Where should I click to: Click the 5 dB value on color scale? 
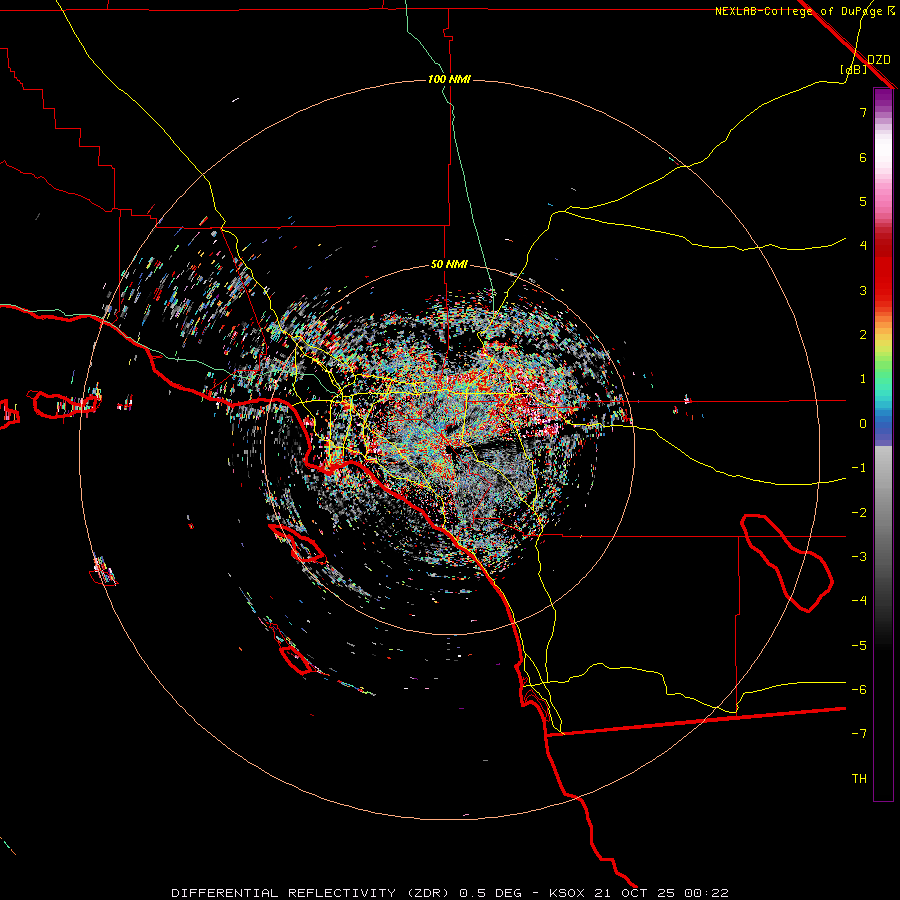pos(863,201)
